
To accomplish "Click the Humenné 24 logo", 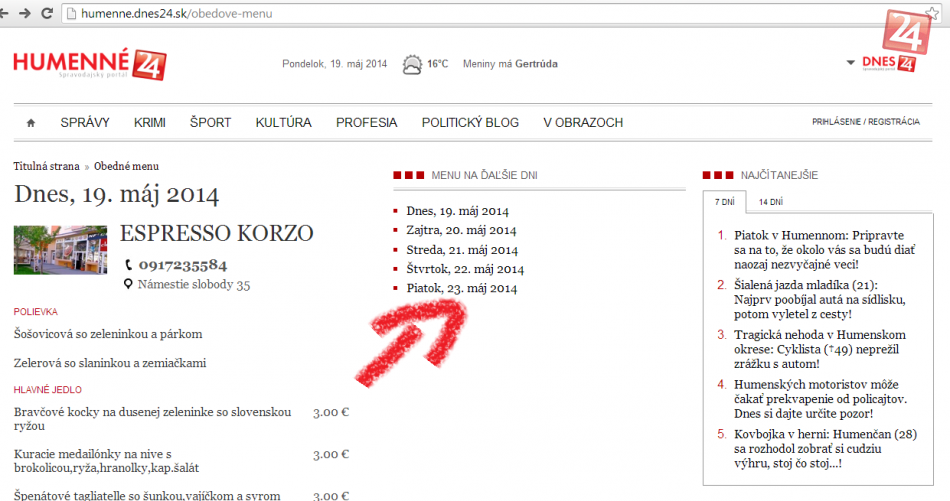I will 88,64.
